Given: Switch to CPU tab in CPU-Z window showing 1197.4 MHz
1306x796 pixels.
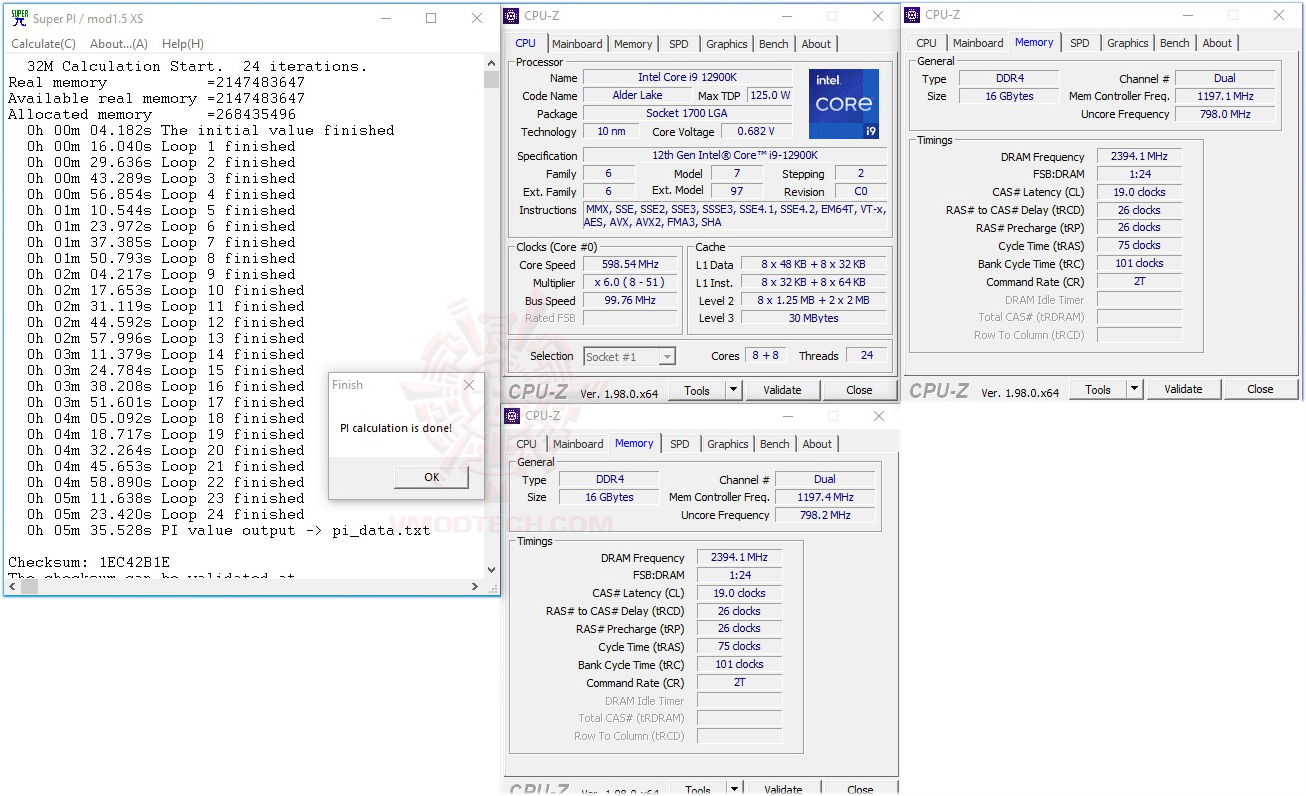Looking at the screenshot, I should [526, 444].
